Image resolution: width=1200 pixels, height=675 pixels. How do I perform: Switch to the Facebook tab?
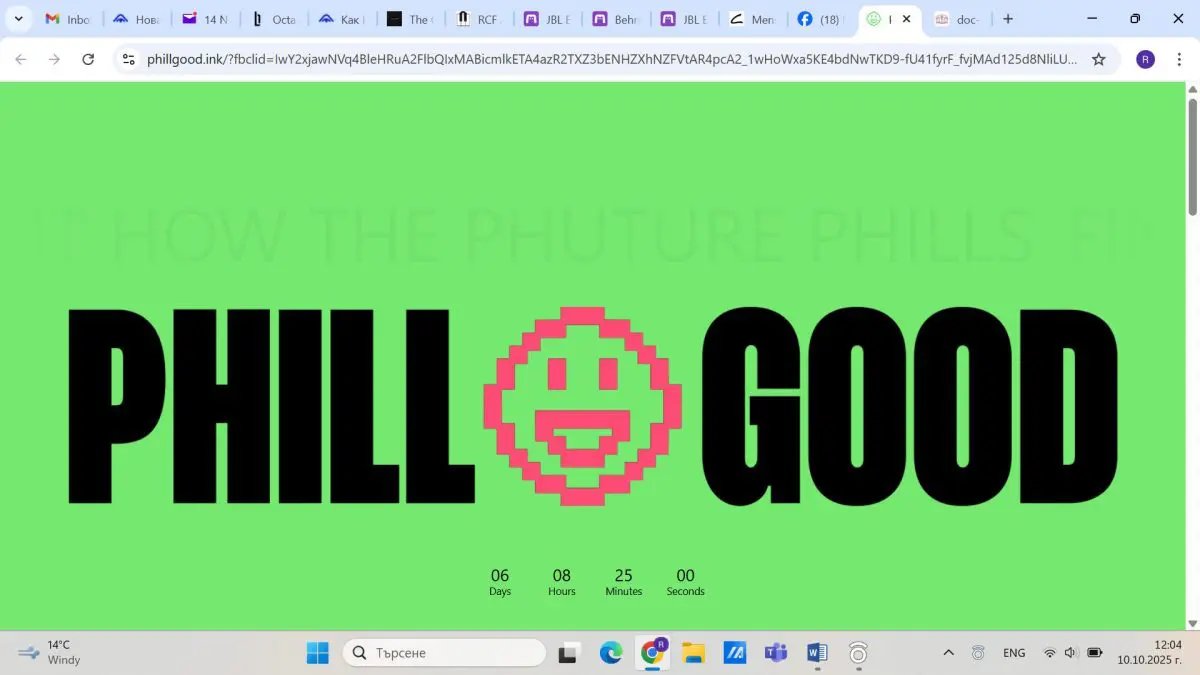tap(820, 19)
